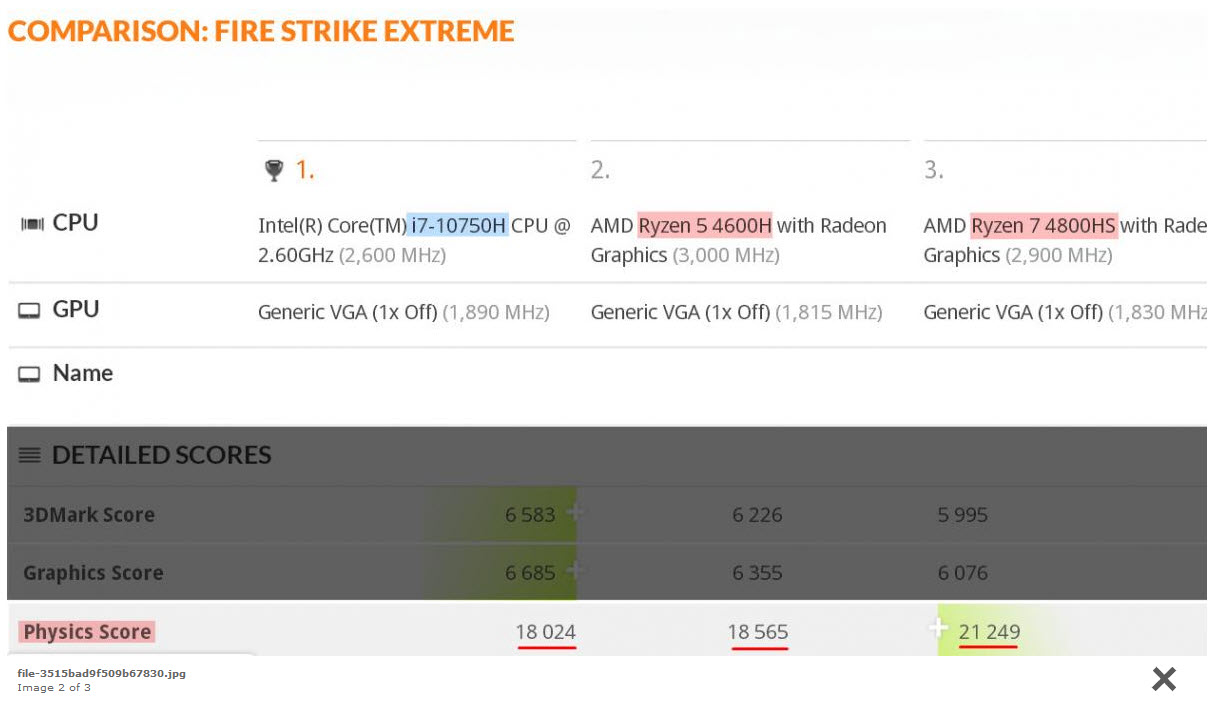Click the GPU clock text (1,815 MHz)
Viewport: 1214px width, 704px height.
click(829, 312)
